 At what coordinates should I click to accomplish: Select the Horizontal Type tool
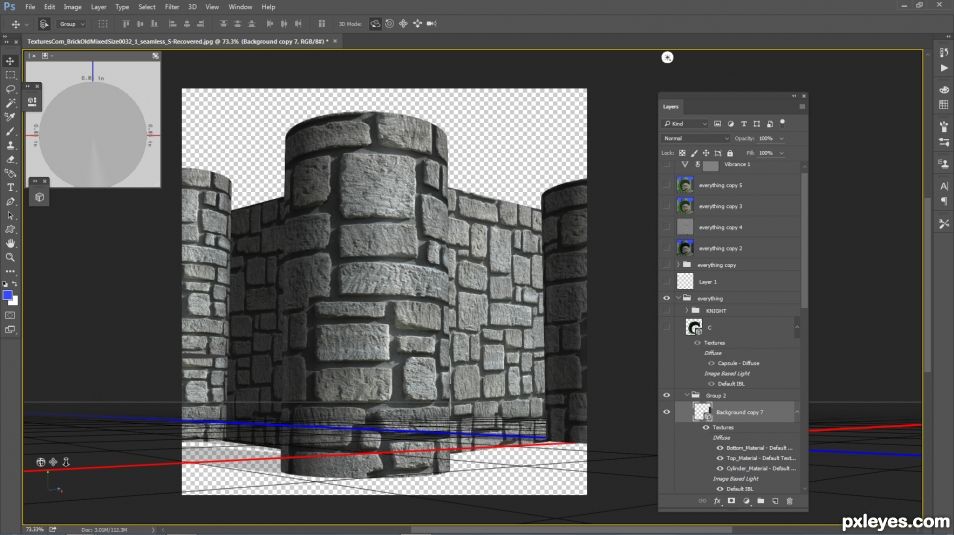tap(10, 187)
